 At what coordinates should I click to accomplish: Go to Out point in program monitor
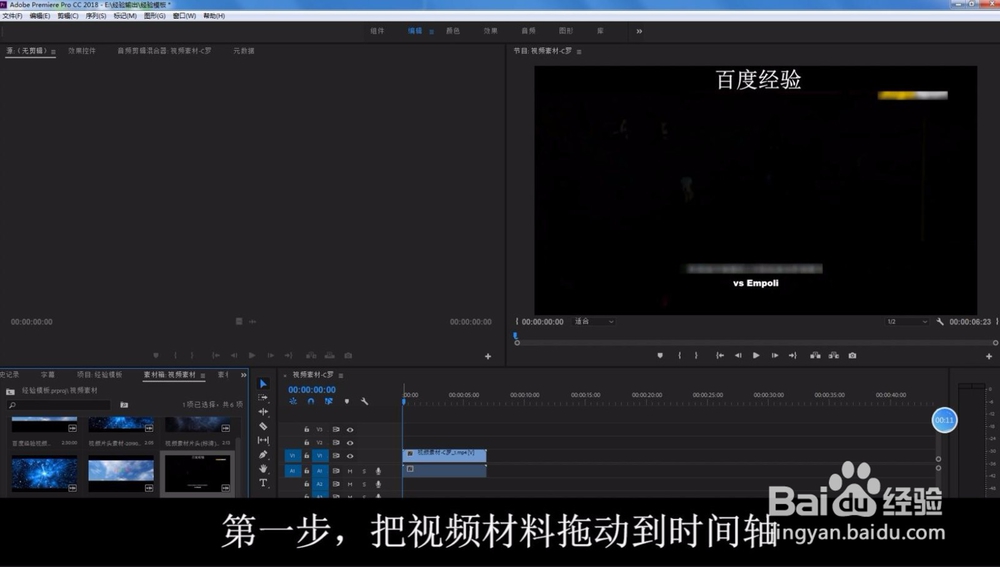(793, 356)
